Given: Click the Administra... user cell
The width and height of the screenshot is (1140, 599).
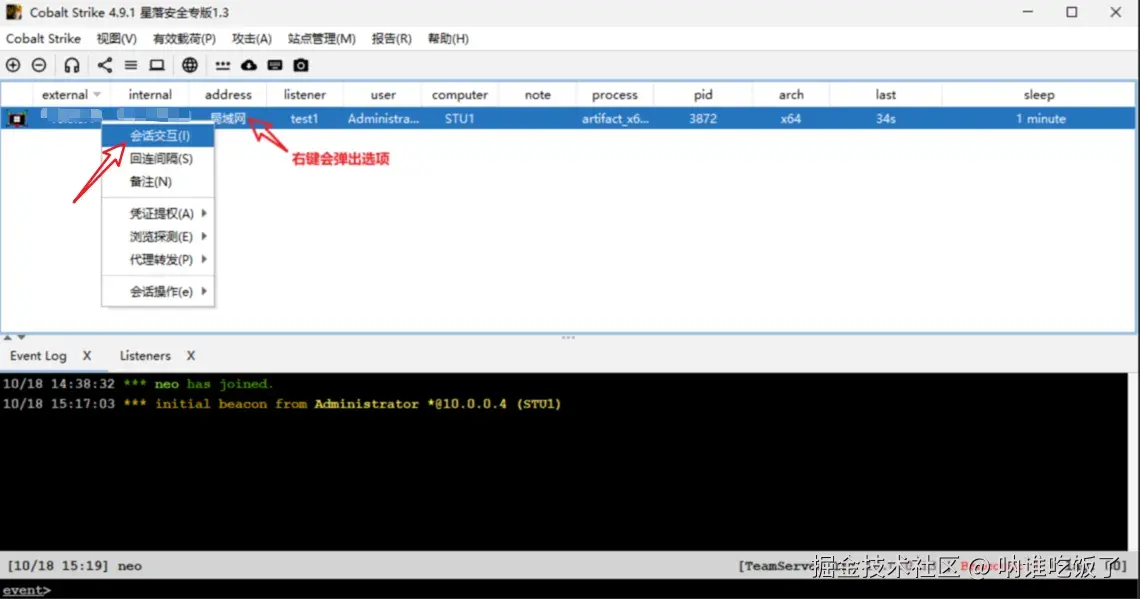Looking at the screenshot, I should pyautogui.click(x=382, y=118).
